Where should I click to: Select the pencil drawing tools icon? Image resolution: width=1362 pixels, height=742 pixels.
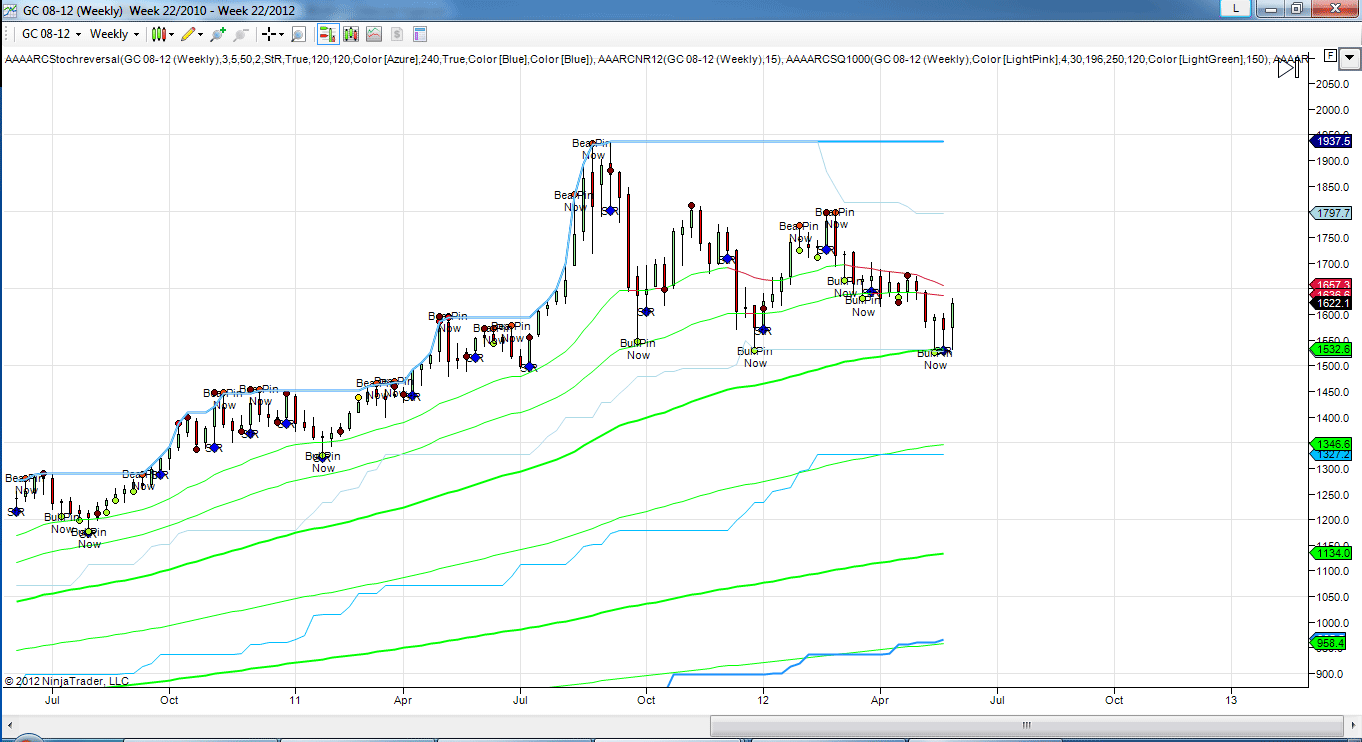[x=188, y=34]
